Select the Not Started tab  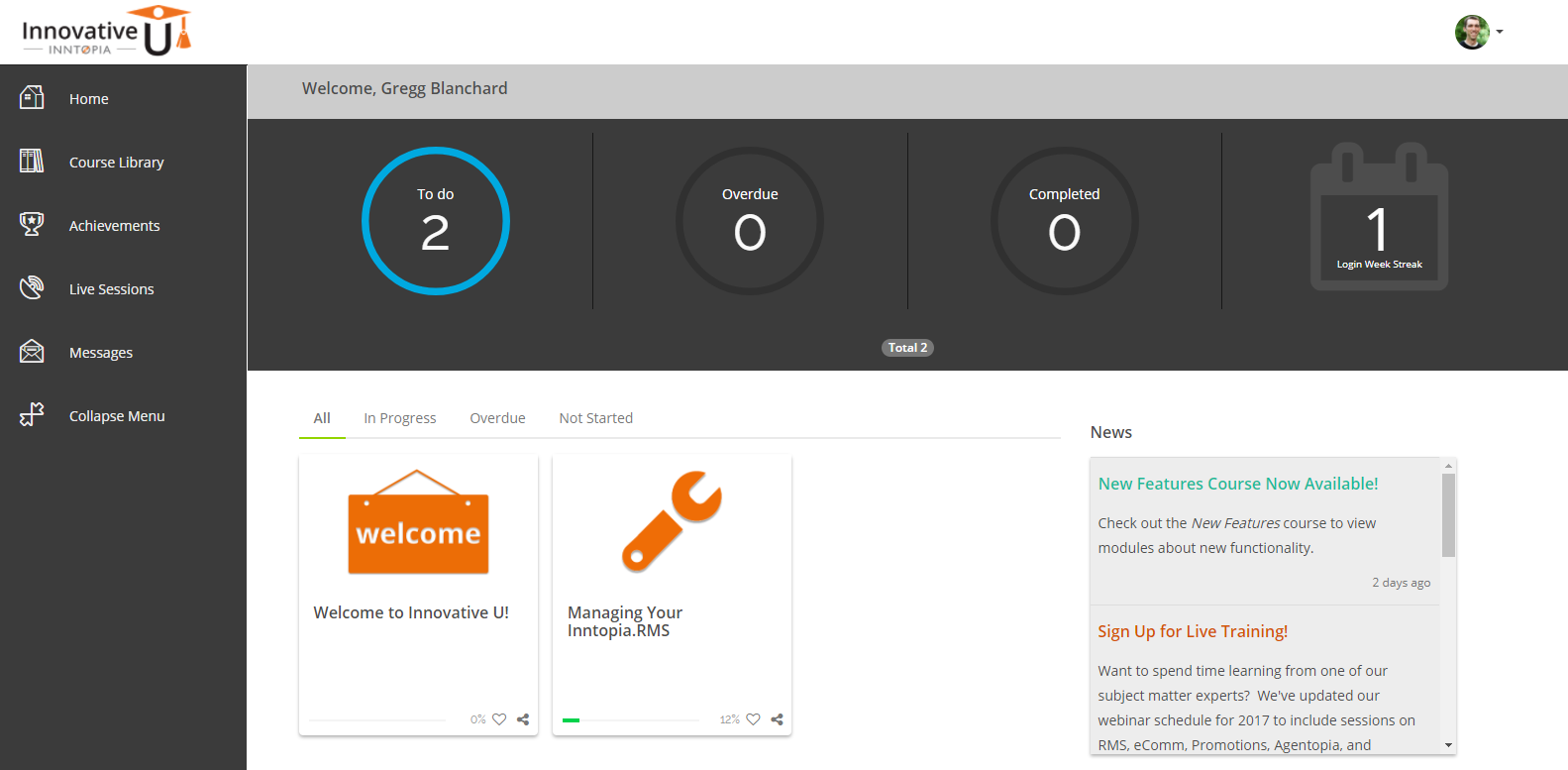pos(595,418)
